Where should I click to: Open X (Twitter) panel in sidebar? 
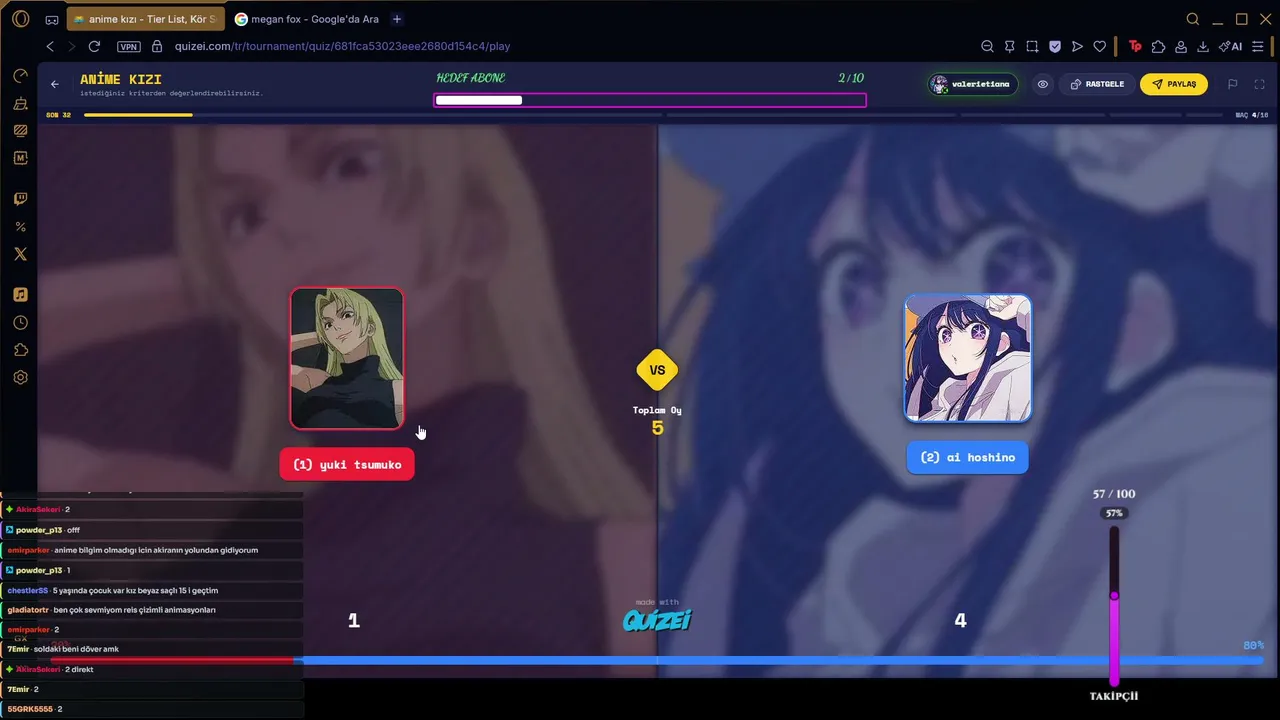click(x=20, y=254)
